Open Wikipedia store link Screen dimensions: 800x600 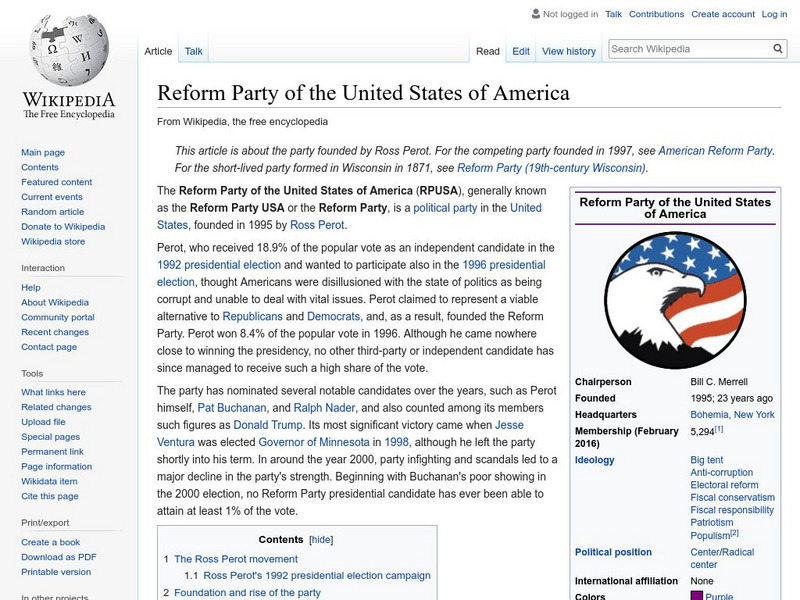[53, 241]
